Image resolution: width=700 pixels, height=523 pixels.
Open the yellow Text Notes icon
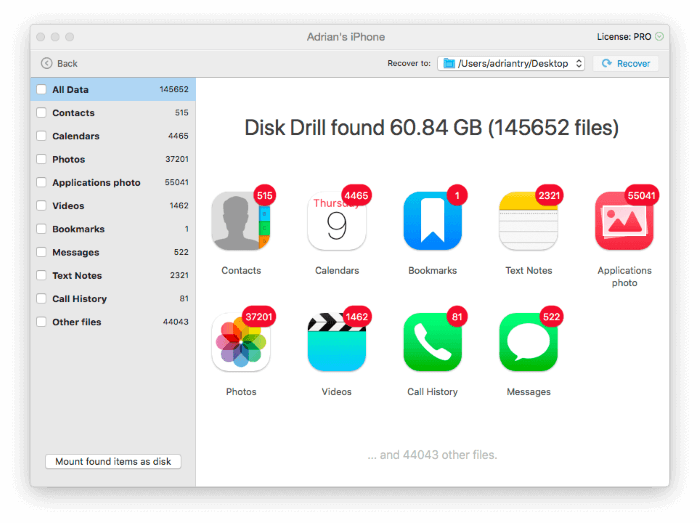click(528, 220)
